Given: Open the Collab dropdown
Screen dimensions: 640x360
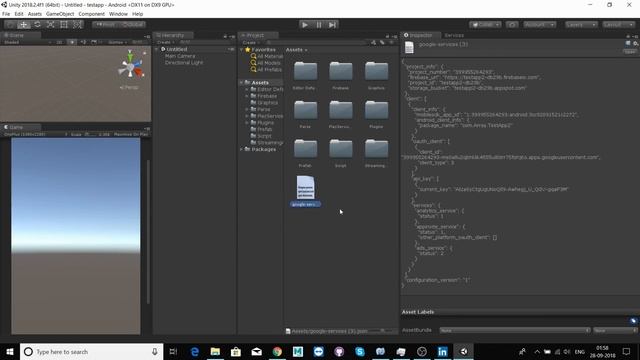Looking at the screenshot, I should 485,24.
